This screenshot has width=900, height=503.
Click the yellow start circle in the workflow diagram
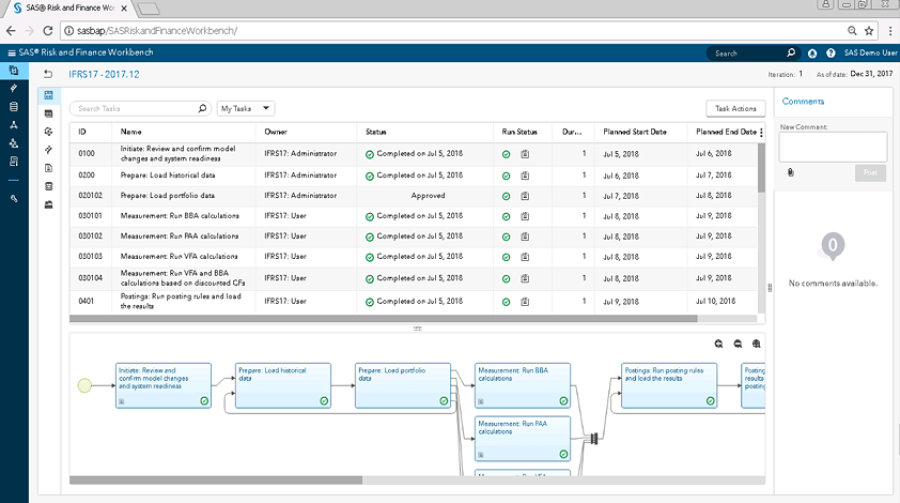click(x=84, y=386)
